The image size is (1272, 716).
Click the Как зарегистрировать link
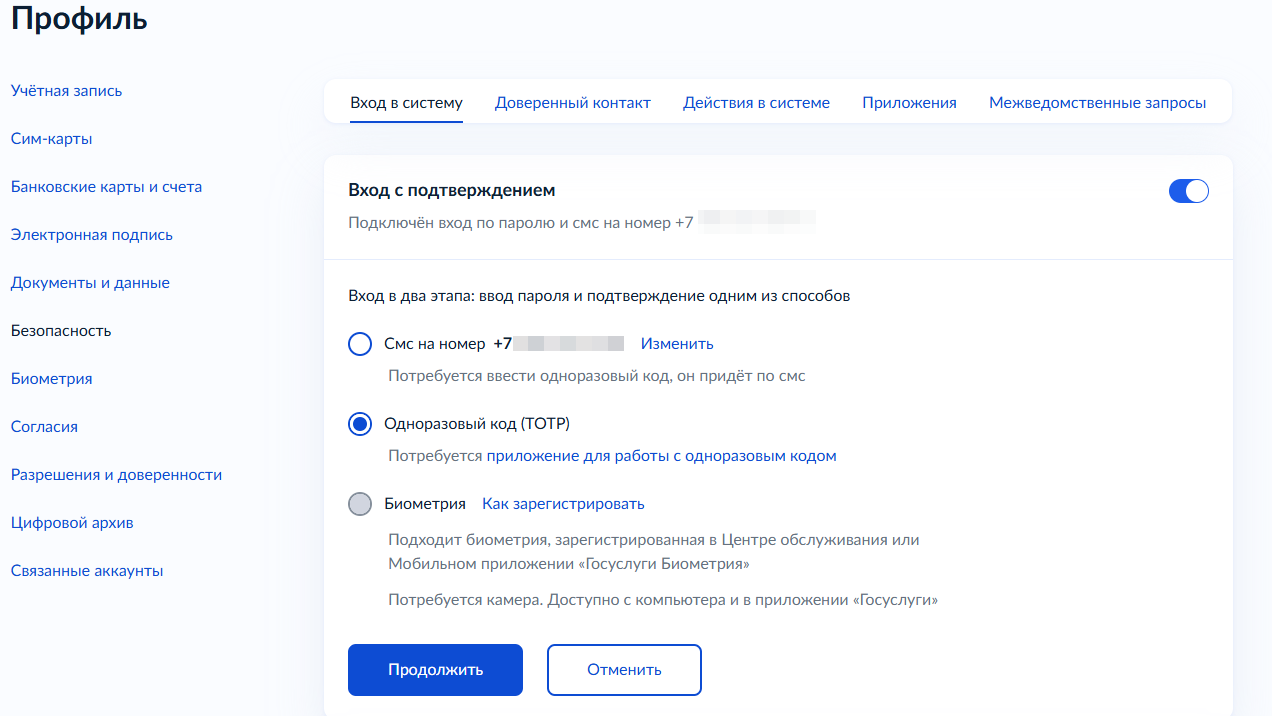click(563, 504)
